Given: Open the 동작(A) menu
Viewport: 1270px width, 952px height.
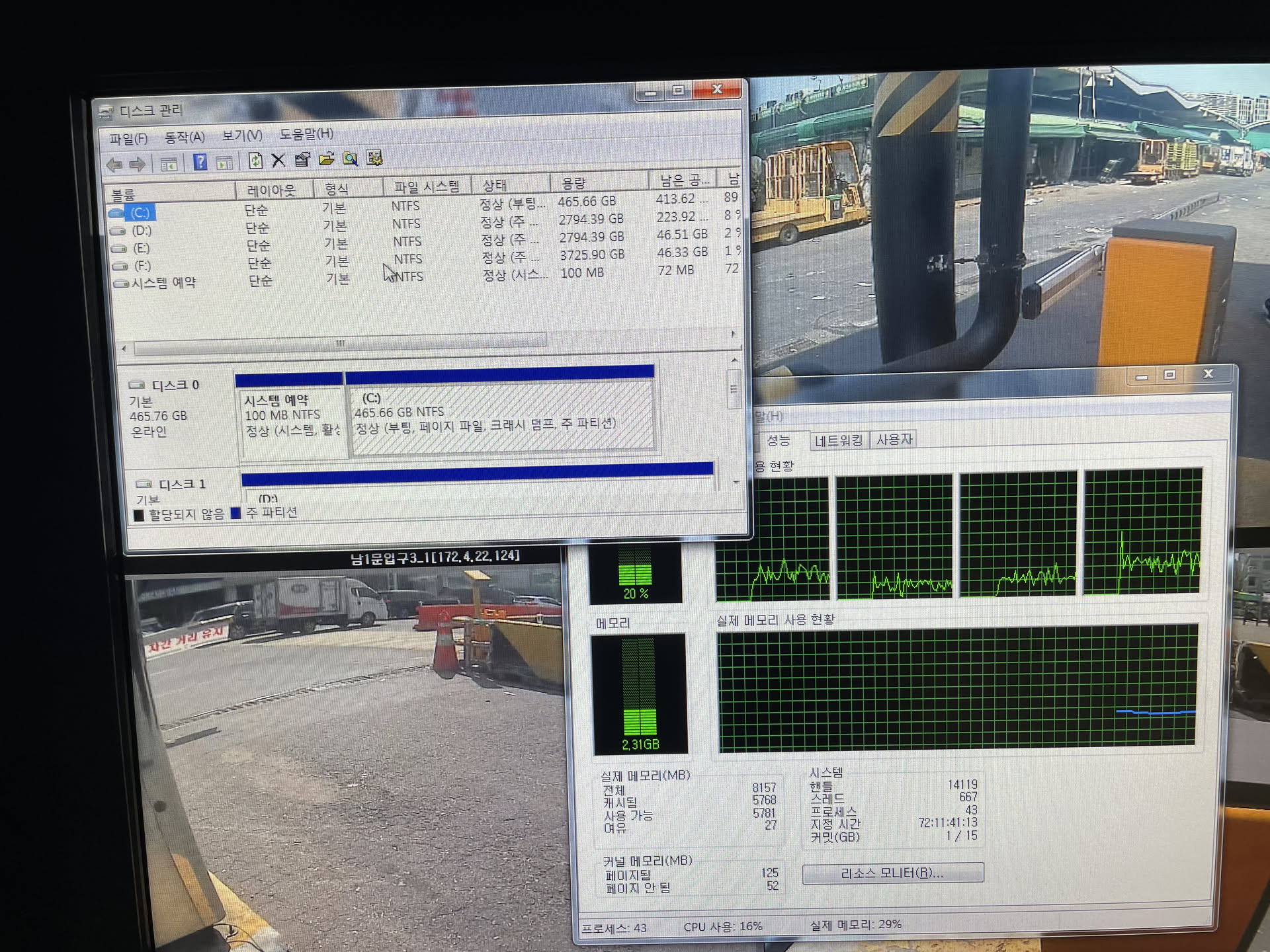Looking at the screenshot, I should click(185, 138).
